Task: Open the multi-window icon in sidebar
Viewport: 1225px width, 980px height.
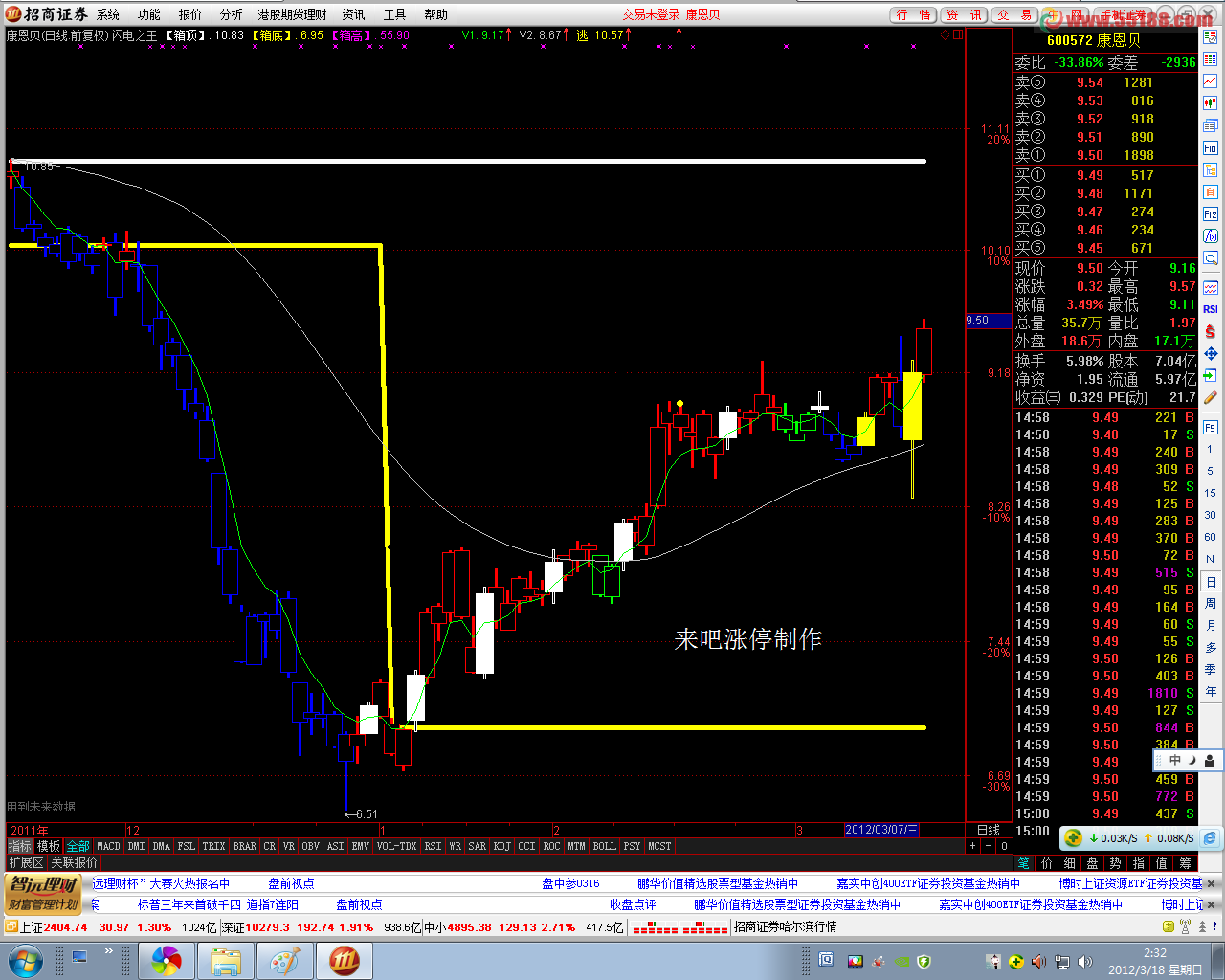Action: pyautogui.click(x=1211, y=125)
